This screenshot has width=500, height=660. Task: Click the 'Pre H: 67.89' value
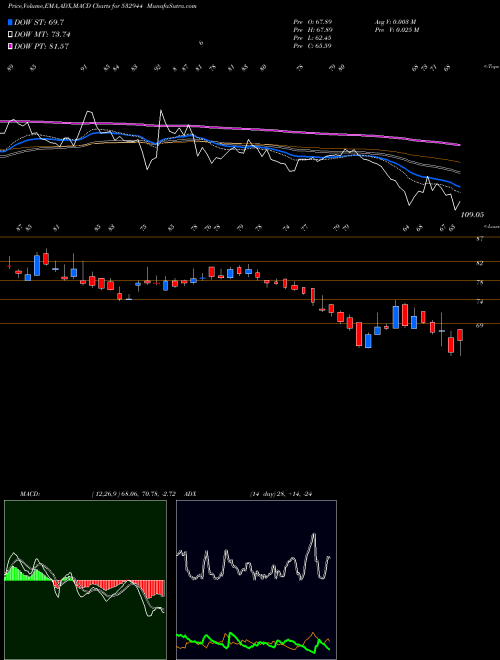[313, 29]
